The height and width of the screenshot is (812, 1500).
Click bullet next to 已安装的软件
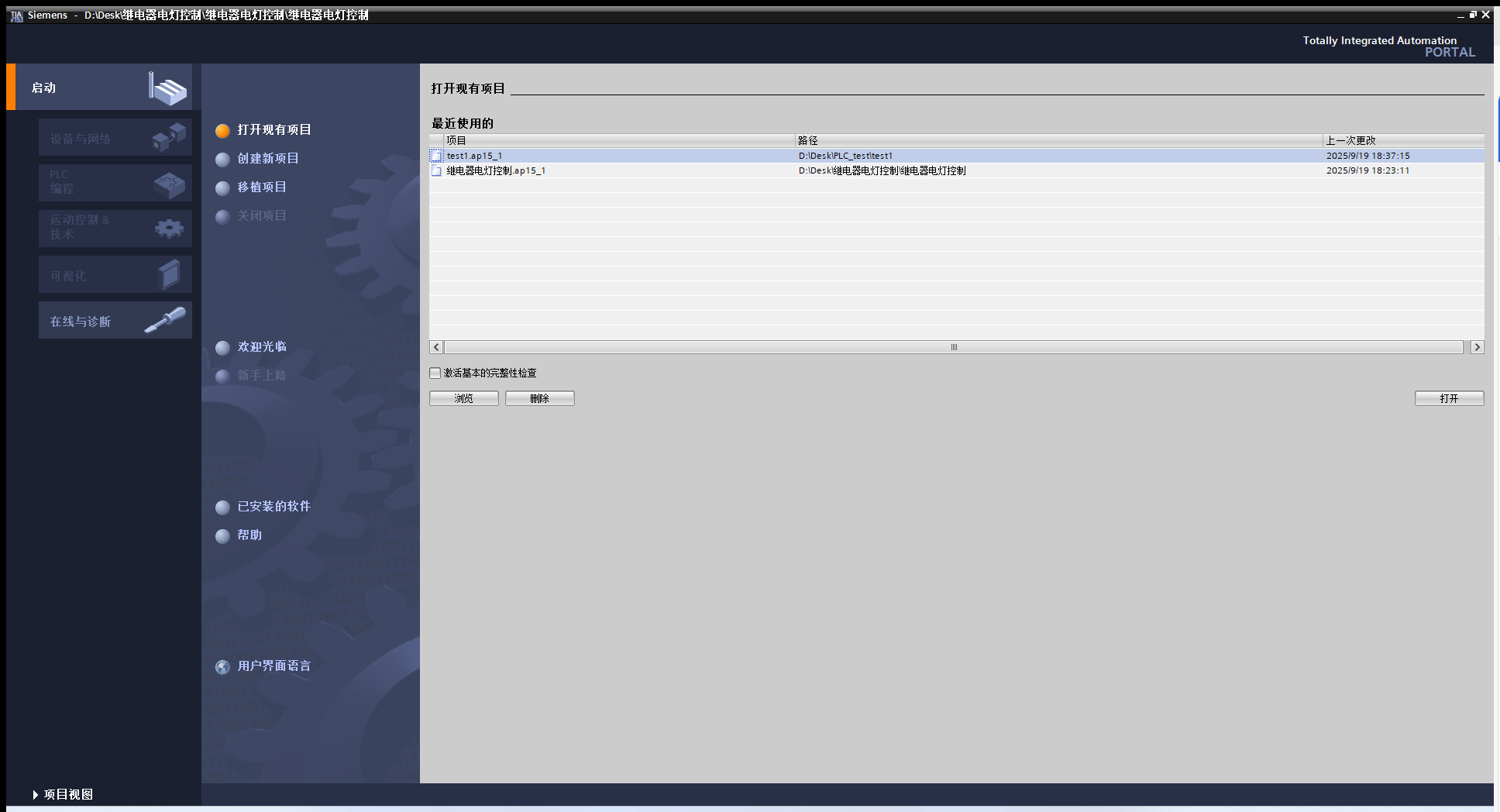(x=222, y=507)
